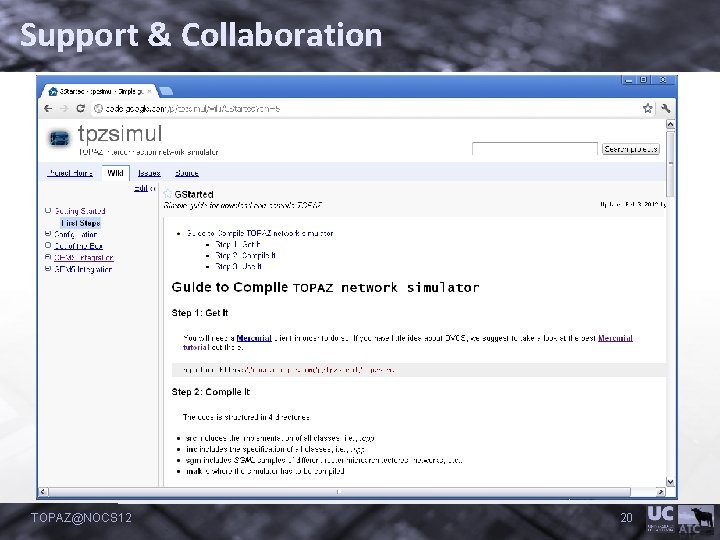Minimize the Chrome browser window
The height and width of the screenshot is (540, 720).
pos(629,80)
